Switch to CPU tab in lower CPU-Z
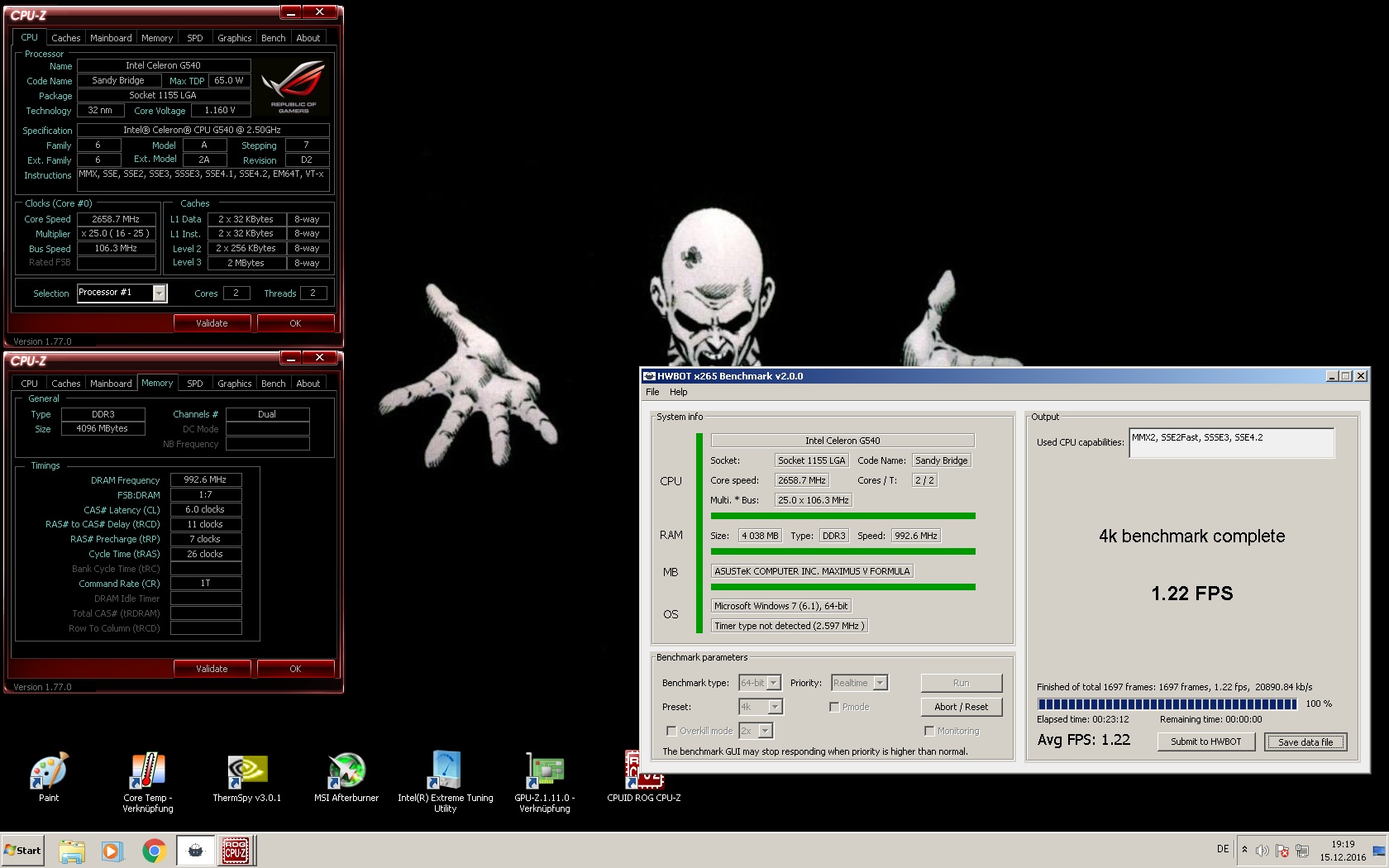This screenshot has height=868, width=1389. coord(30,384)
